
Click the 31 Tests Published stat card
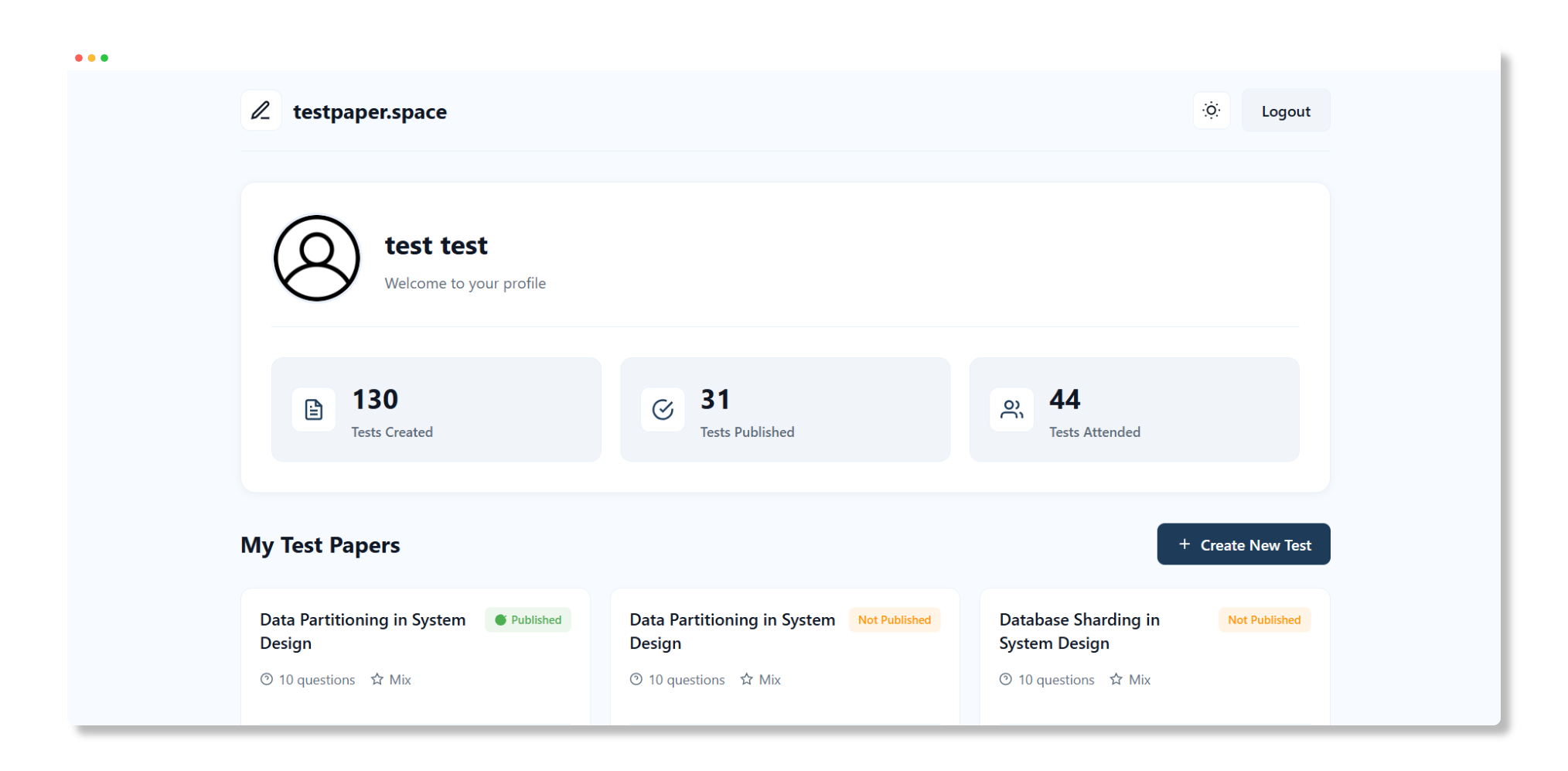[785, 409]
